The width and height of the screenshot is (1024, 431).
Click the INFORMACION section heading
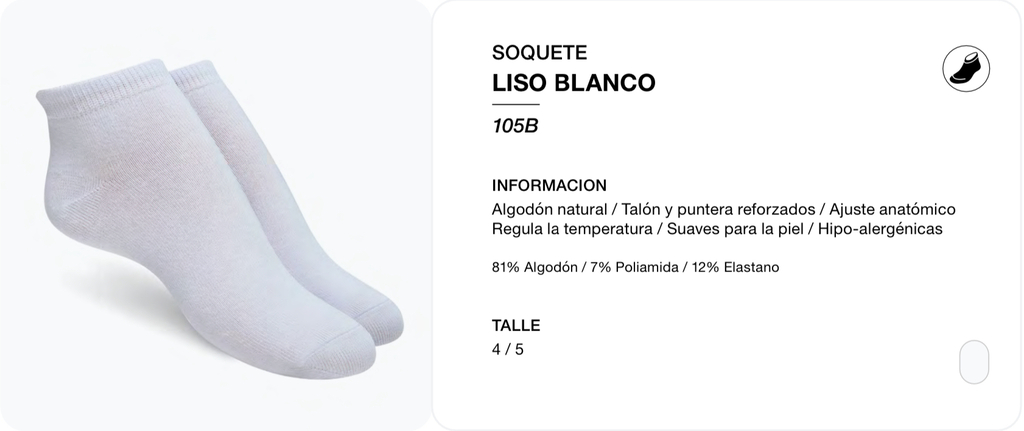549,185
